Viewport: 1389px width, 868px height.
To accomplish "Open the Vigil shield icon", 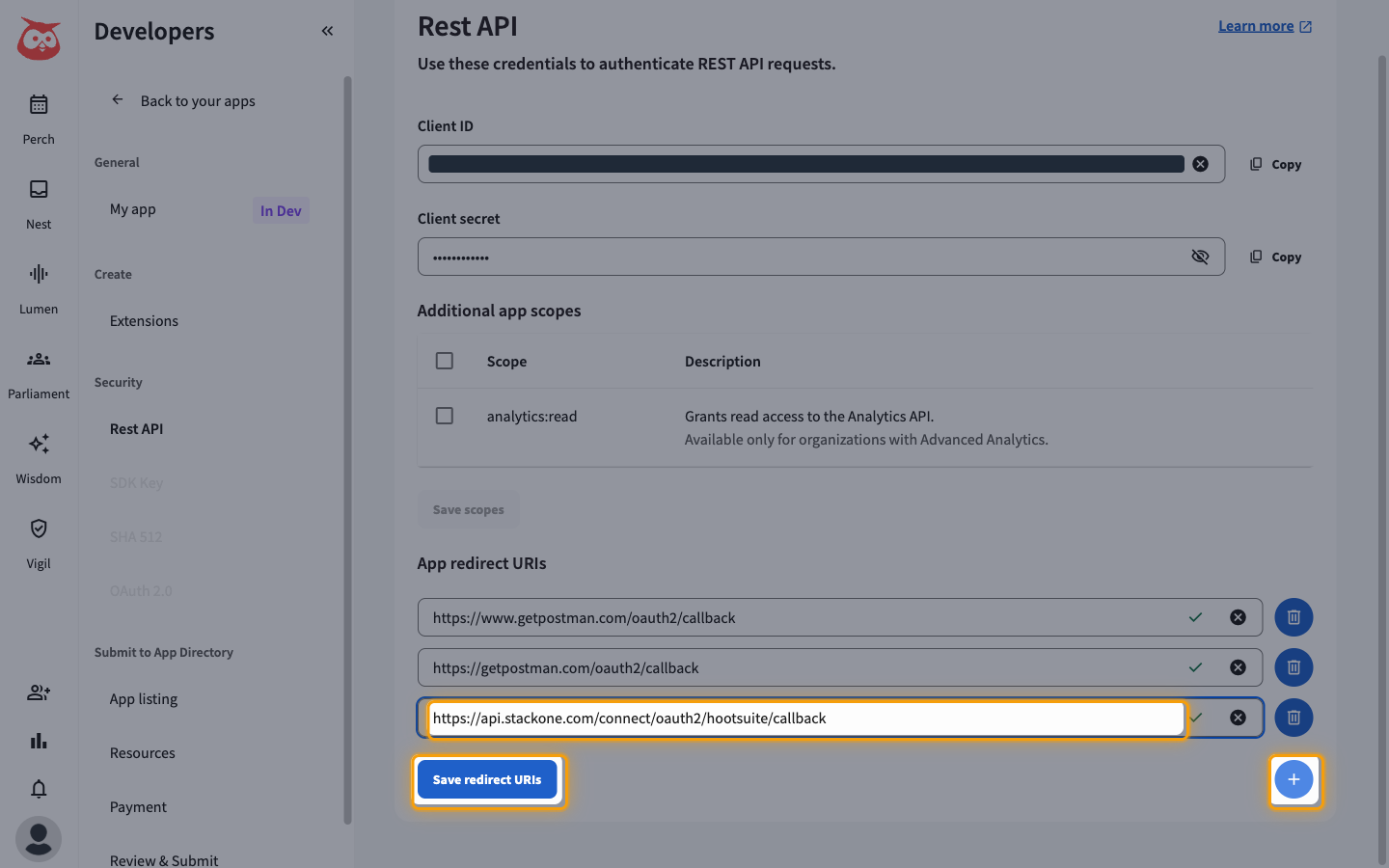I will click(x=39, y=529).
